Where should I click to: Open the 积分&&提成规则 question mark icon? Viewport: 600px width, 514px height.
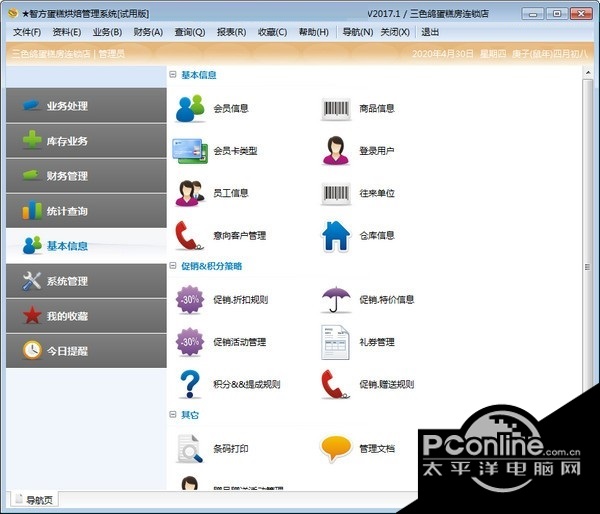(190, 384)
